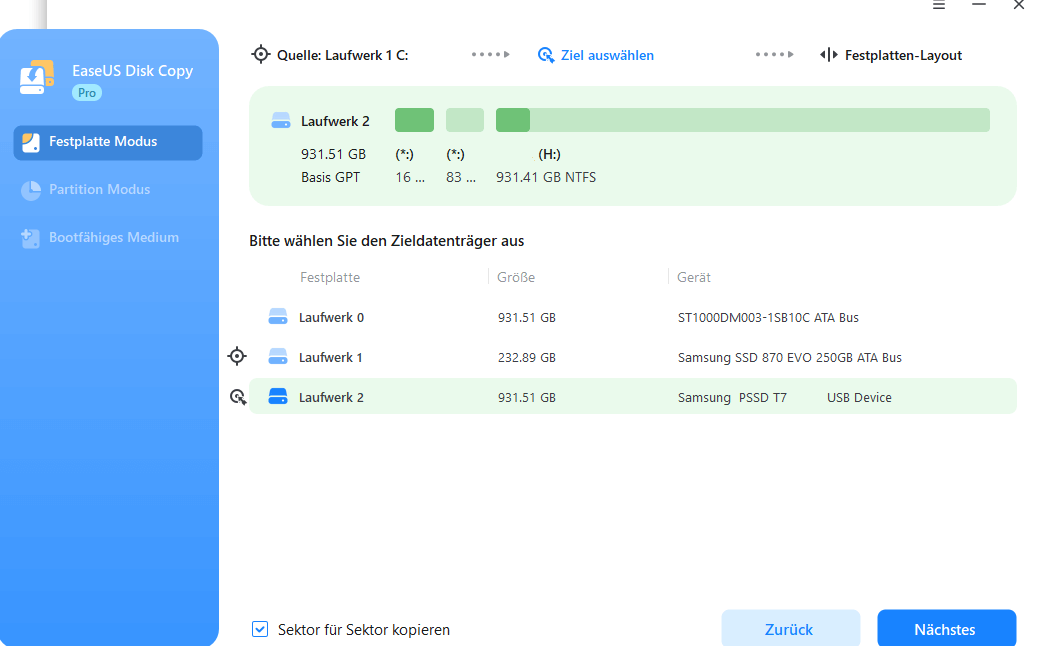1039x646 pixels.
Task: Click target marker icon beside Laufwerk 2
Action: 237,397
